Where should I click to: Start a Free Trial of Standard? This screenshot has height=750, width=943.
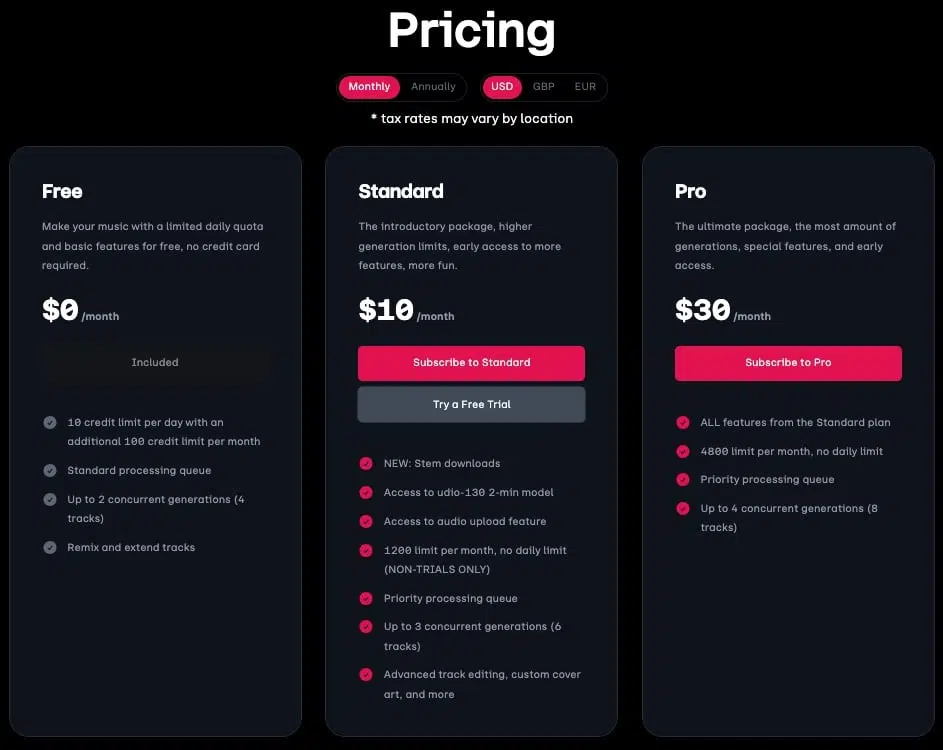[x=471, y=404]
